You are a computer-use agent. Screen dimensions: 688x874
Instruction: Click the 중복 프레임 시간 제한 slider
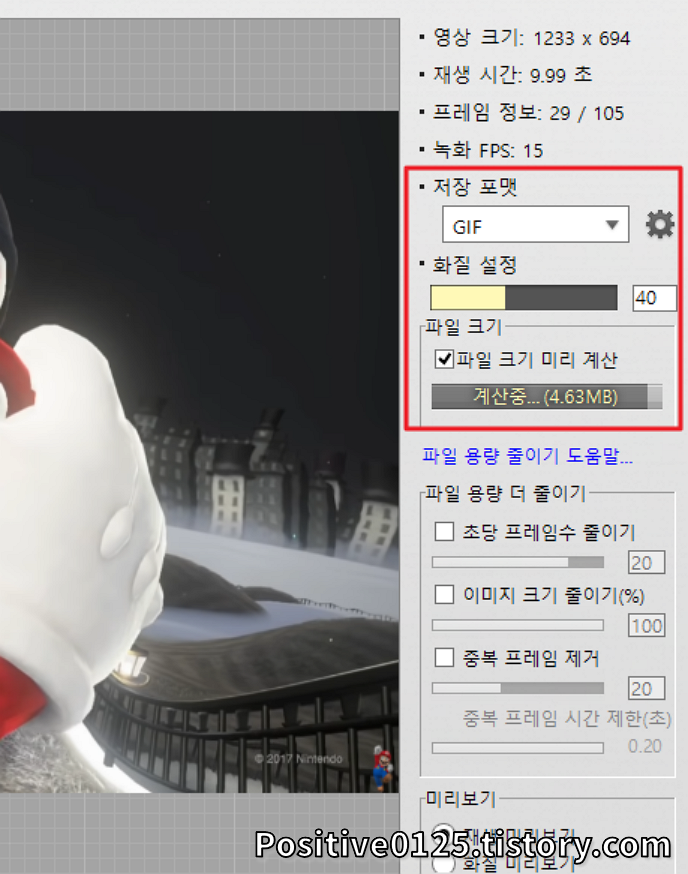tap(517, 747)
